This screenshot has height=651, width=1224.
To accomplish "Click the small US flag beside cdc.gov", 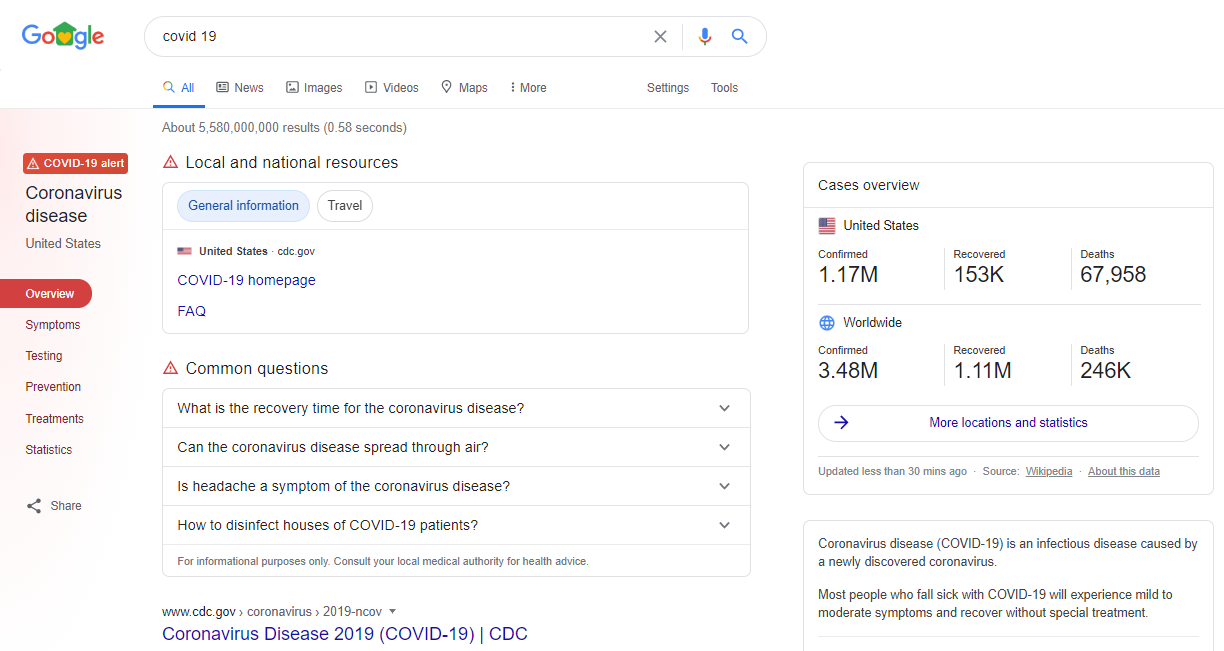I will [x=184, y=252].
